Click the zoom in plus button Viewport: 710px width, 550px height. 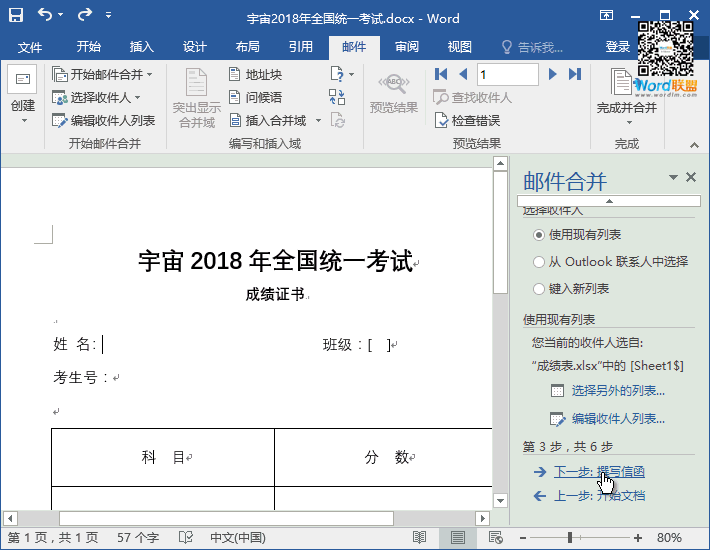(x=638, y=538)
